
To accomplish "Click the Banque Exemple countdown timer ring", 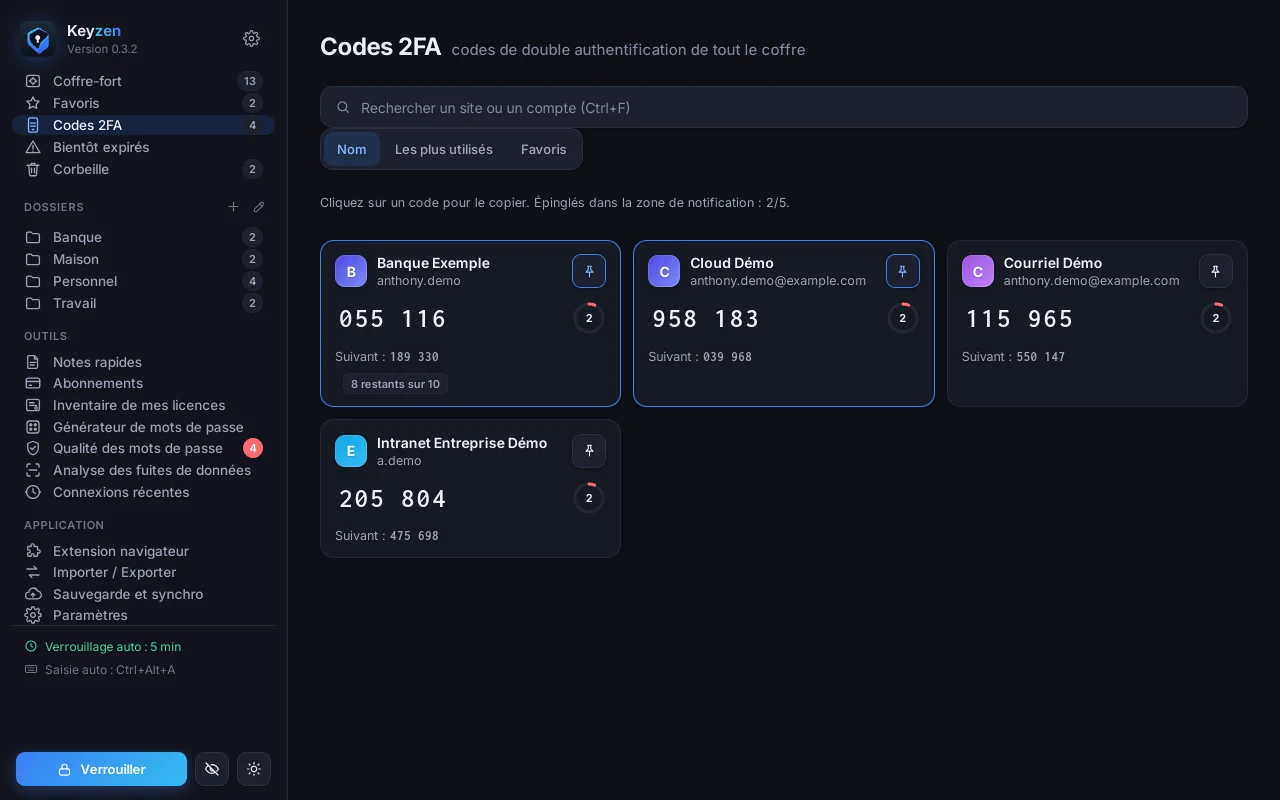I will tap(589, 318).
